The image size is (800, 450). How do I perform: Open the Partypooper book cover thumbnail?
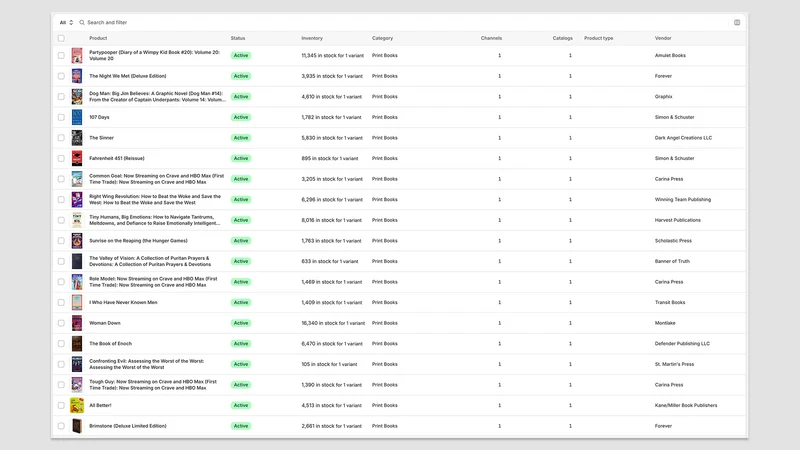pyautogui.click(x=77, y=56)
